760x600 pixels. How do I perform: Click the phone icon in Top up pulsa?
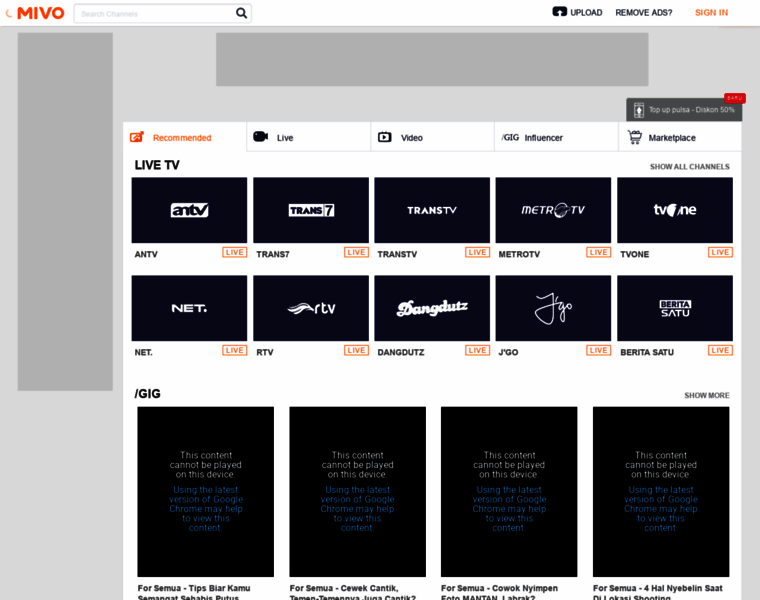pyautogui.click(x=639, y=110)
